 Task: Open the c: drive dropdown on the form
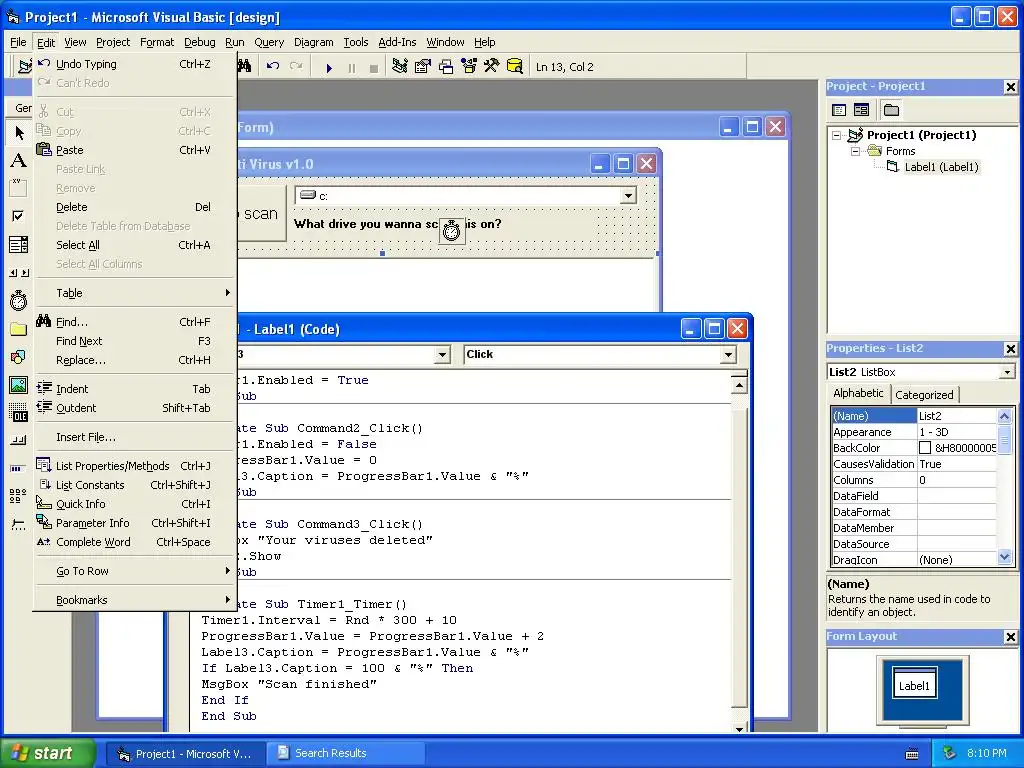click(x=628, y=195)
